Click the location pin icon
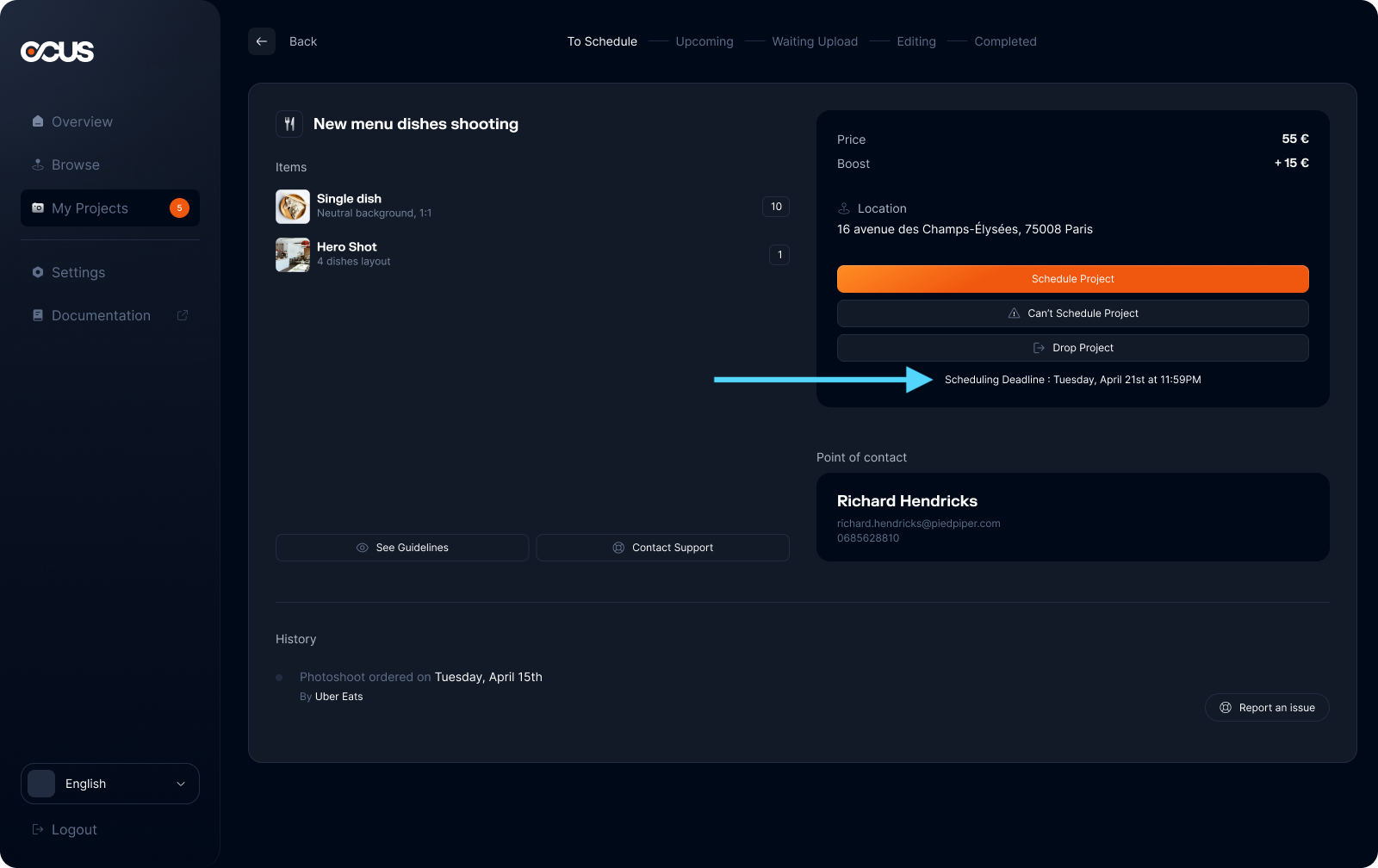Viewport: 1378px width, 868px height. [844, 208]
